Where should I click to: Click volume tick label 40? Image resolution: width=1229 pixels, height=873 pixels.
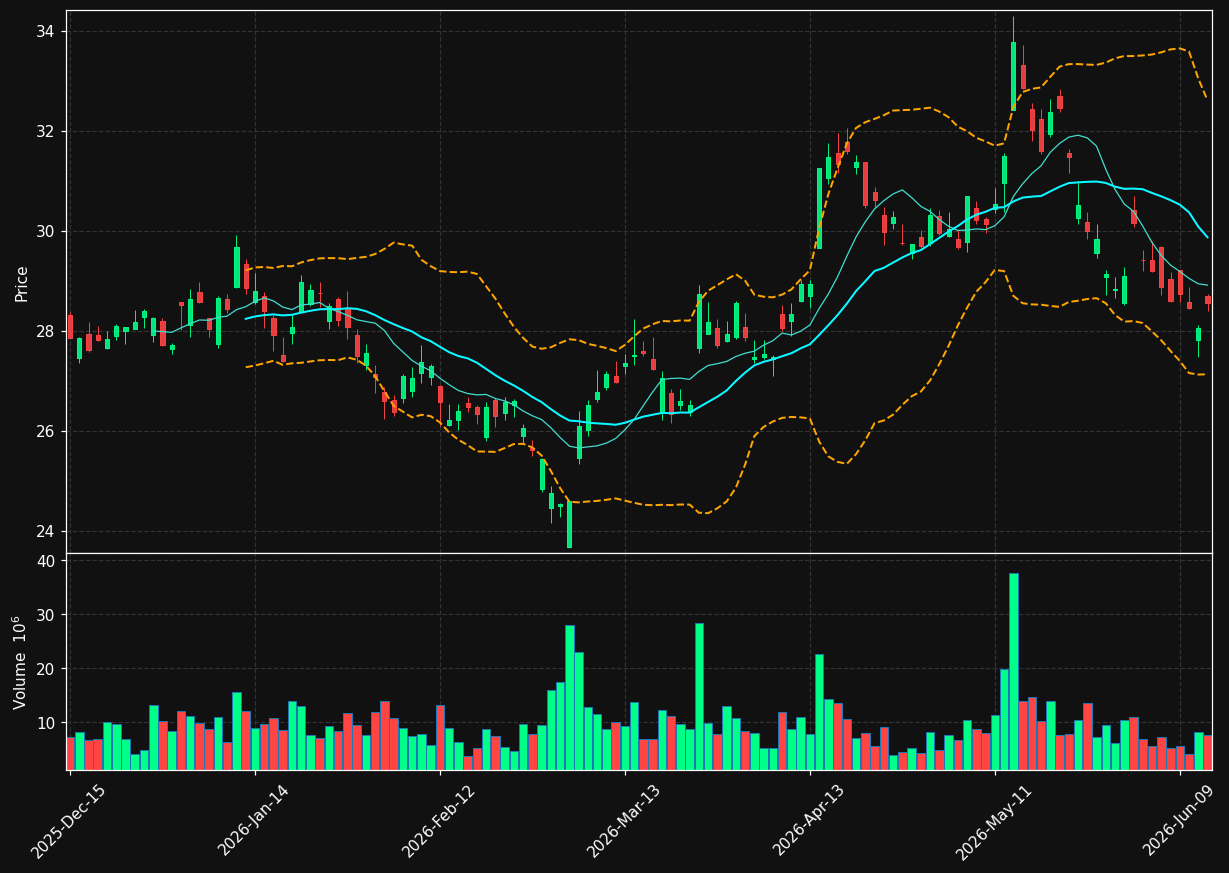[x=47, y=562]
